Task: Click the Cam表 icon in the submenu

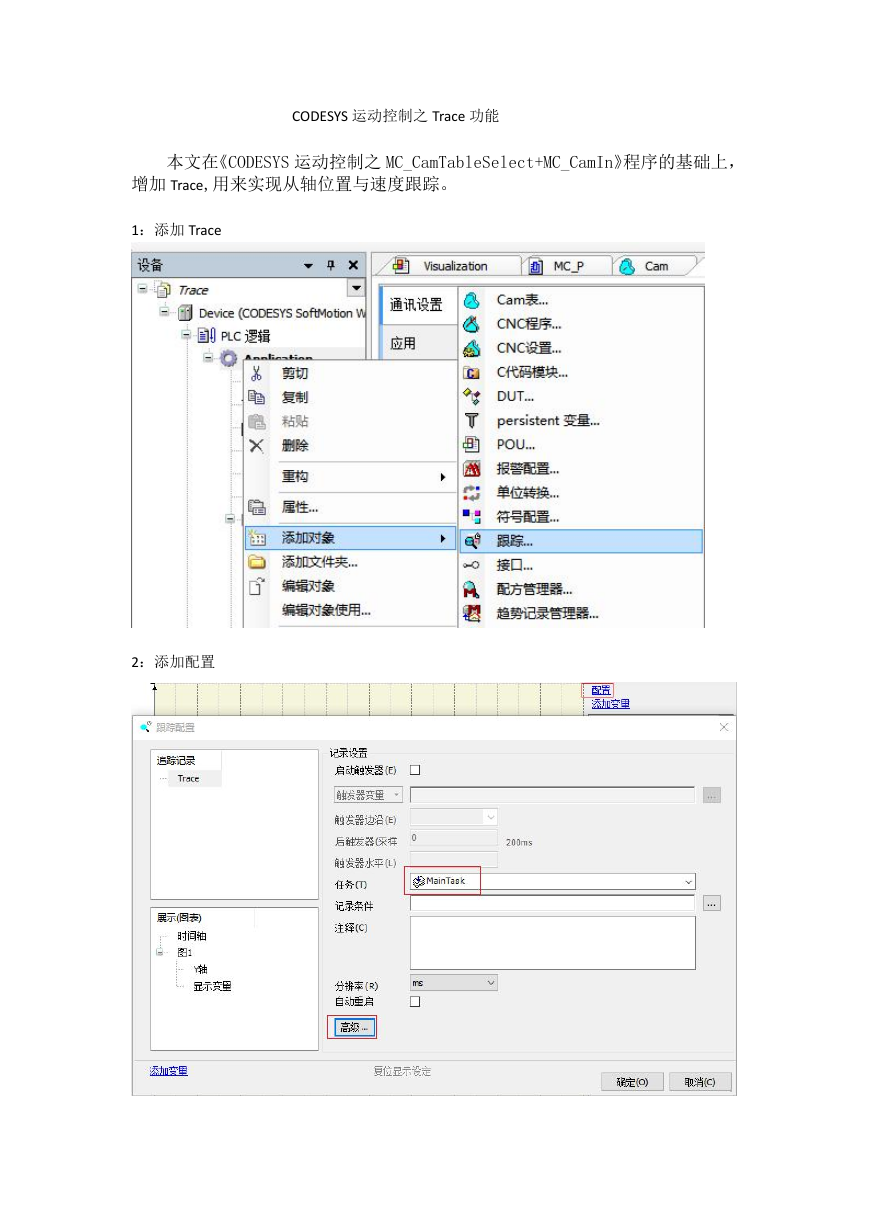Action: 473,300
